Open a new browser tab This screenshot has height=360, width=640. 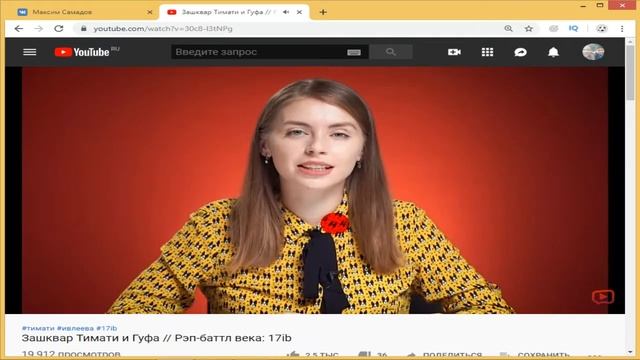click(323, 12)
